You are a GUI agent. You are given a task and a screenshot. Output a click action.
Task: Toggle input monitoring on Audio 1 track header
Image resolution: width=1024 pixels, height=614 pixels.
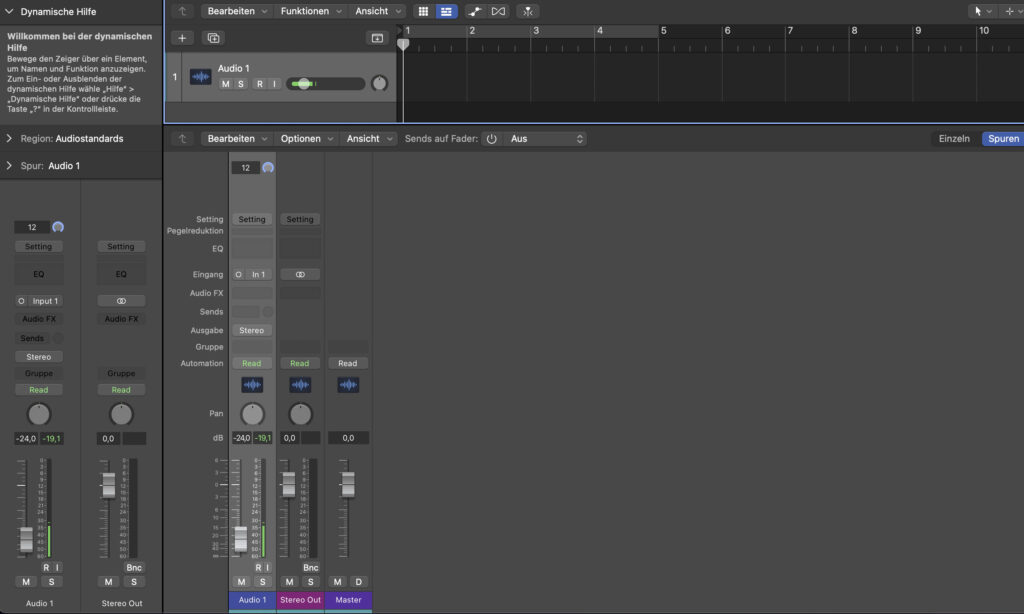(274, 84)
